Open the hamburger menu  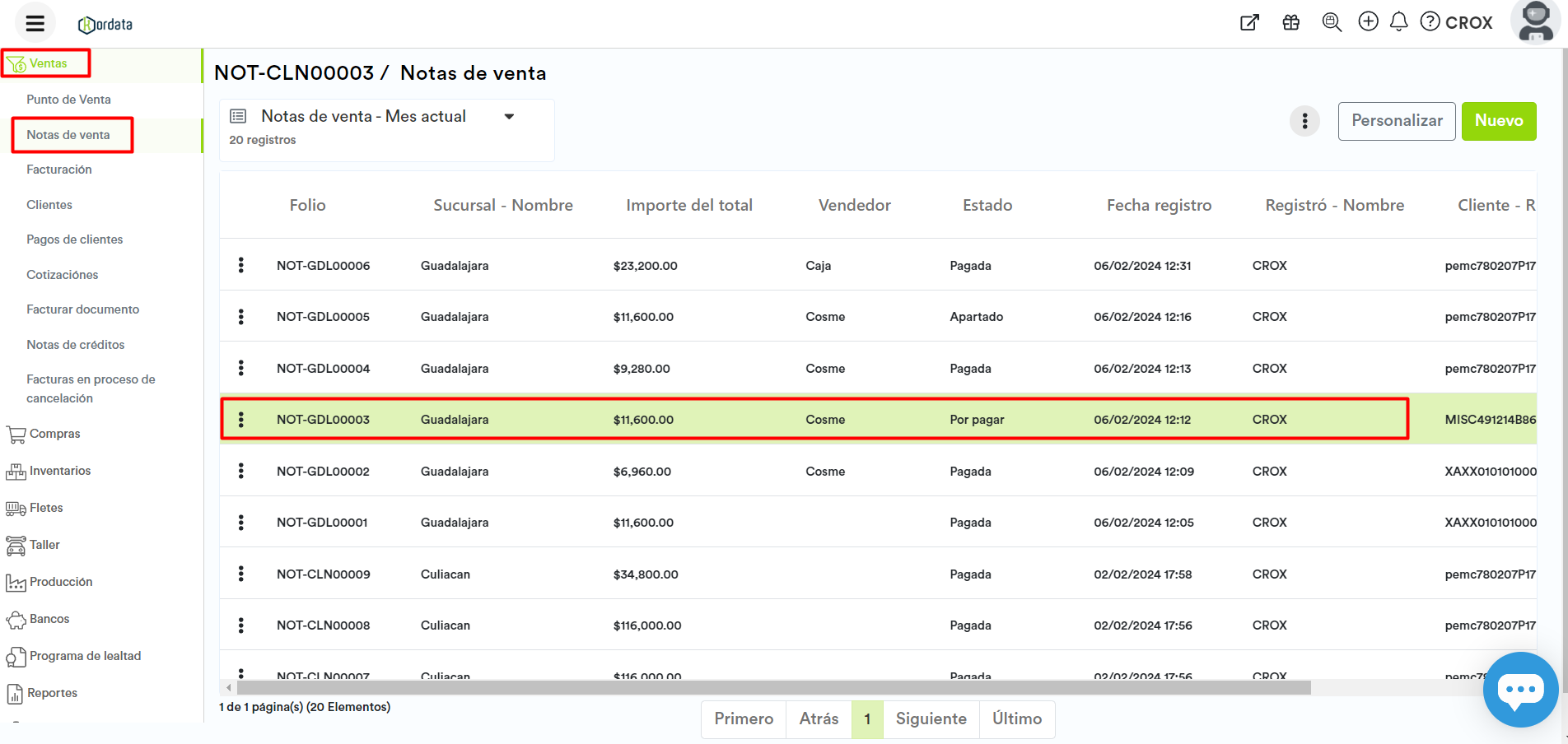(x=35, y=23)
